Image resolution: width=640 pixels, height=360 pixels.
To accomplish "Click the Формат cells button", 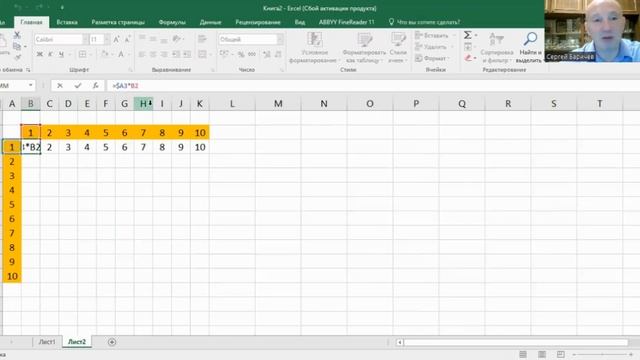I will 431,58.
